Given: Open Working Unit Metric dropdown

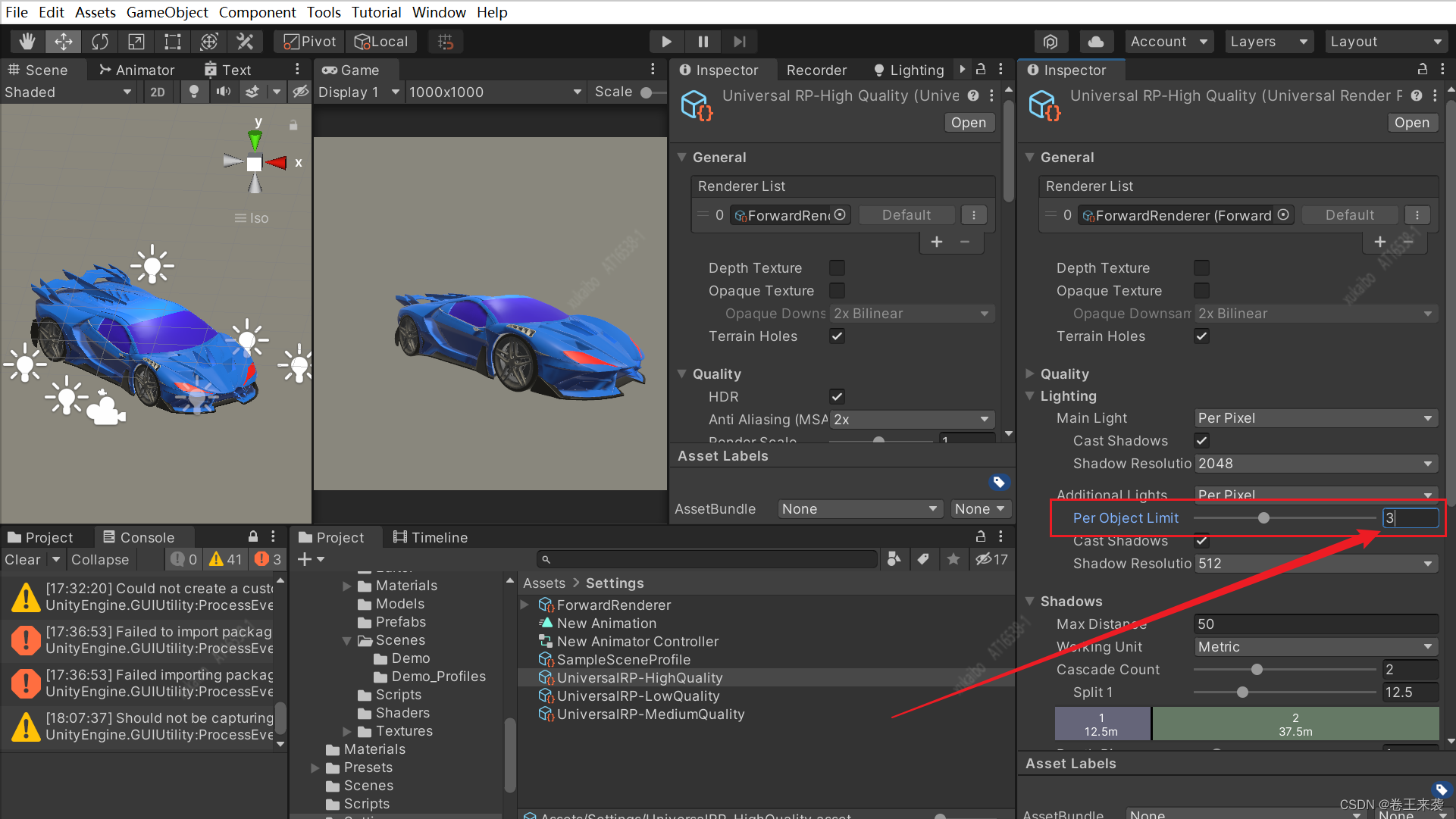Looking at the screenshot, I should [x=1316, y=647].
